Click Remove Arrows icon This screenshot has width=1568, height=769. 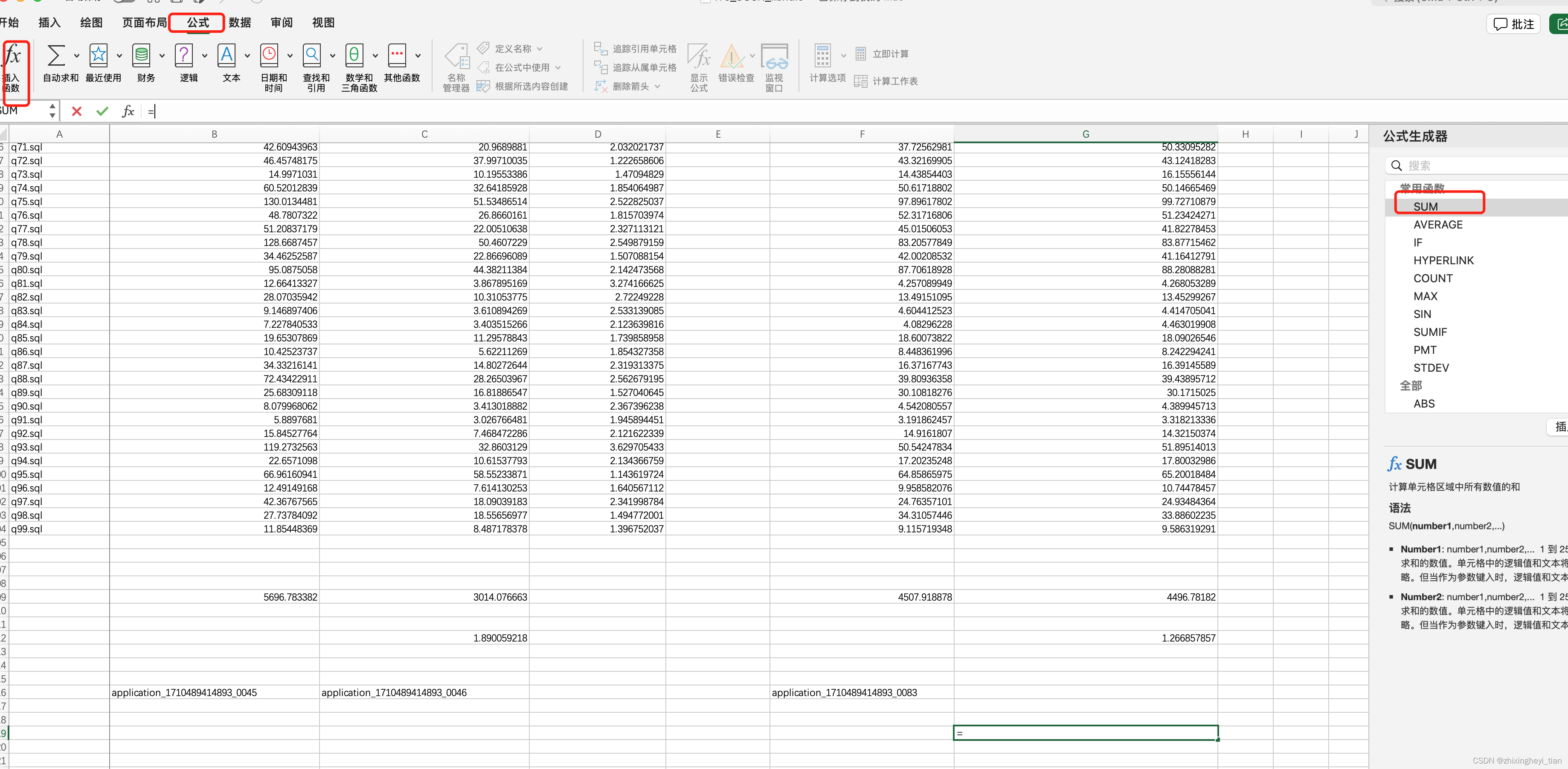coord(601,86)
